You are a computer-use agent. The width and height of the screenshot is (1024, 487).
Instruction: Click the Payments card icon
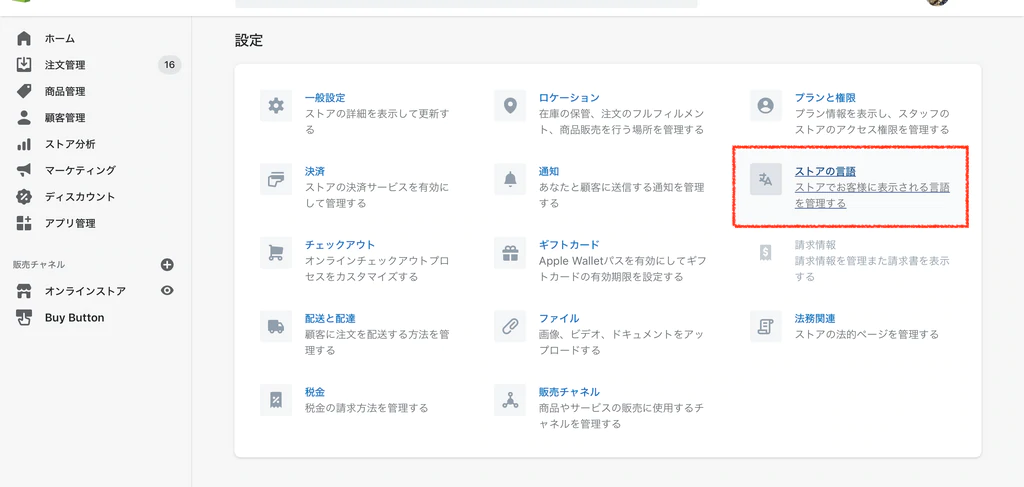coord(276,179)
